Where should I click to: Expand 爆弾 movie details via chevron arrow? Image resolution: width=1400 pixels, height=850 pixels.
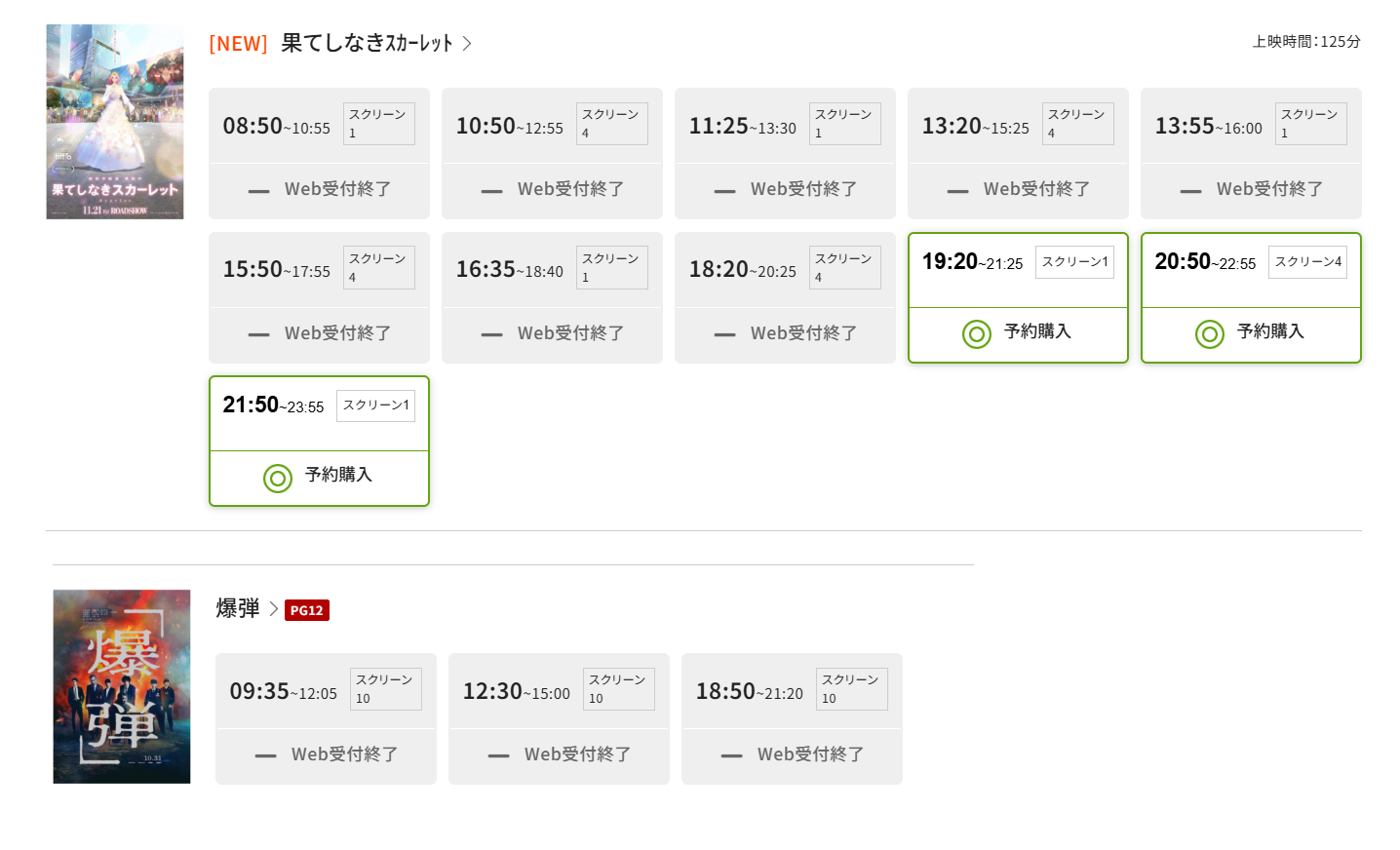click(x=274, y=609)
